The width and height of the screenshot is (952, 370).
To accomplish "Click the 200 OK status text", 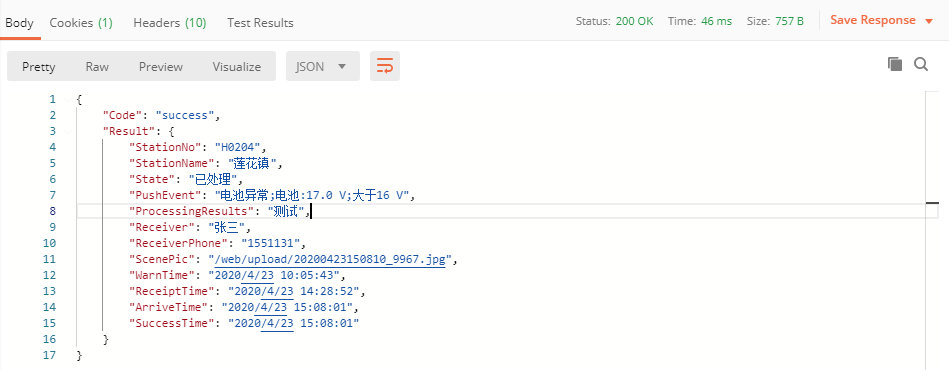I will tap(634, 21).
